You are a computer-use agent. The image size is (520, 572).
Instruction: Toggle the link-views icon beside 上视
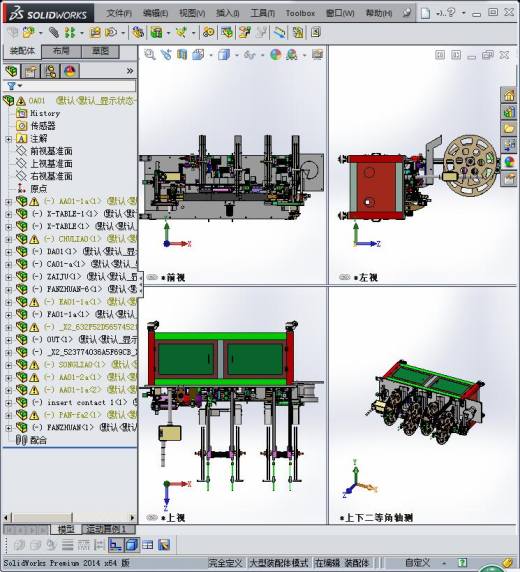(152, 517)
